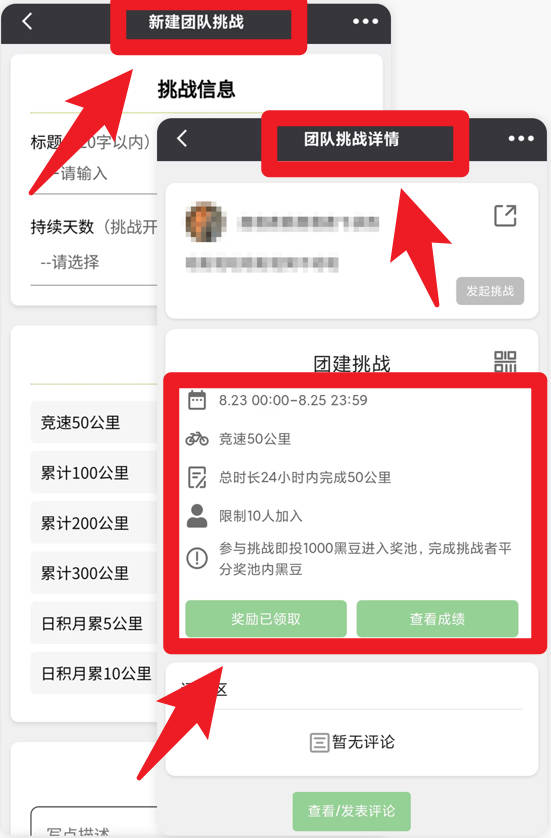Tap share icon beside user profile
The height and width of the screenshot is (838, 551).
505,215
